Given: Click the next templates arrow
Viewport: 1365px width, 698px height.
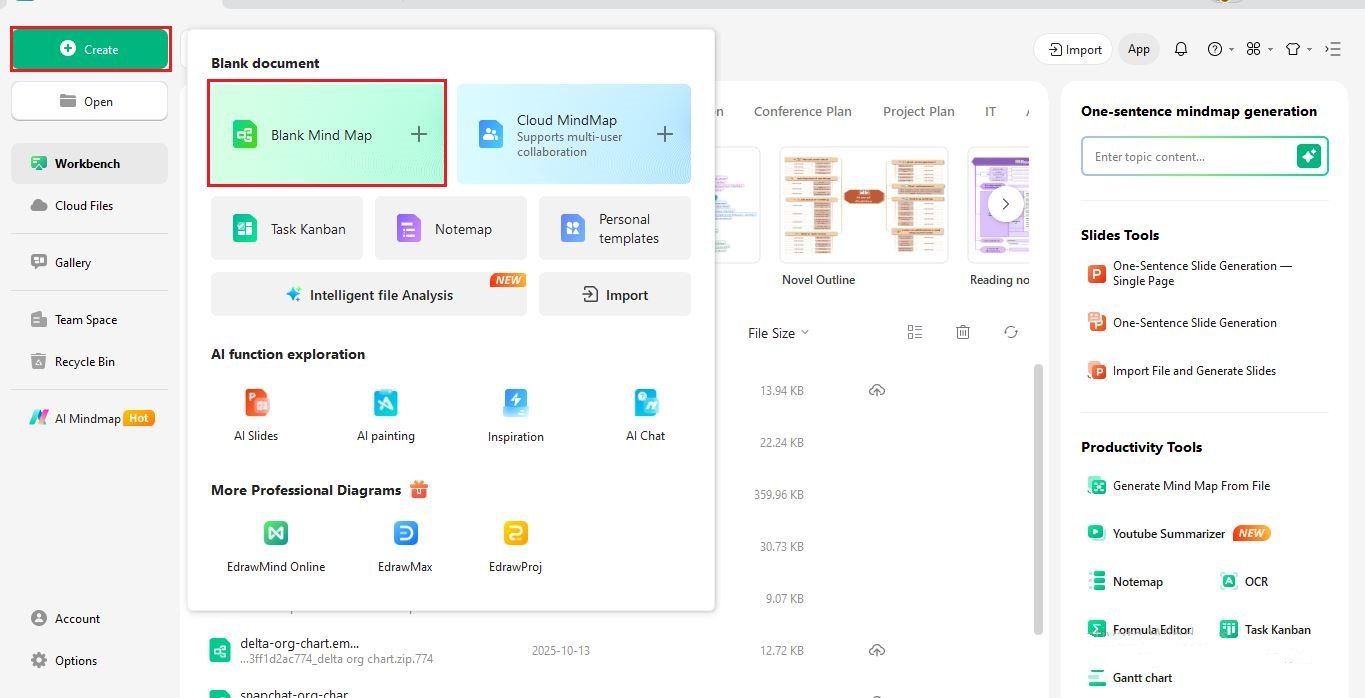Looking at the screenshot, I should pos(1005,203).
